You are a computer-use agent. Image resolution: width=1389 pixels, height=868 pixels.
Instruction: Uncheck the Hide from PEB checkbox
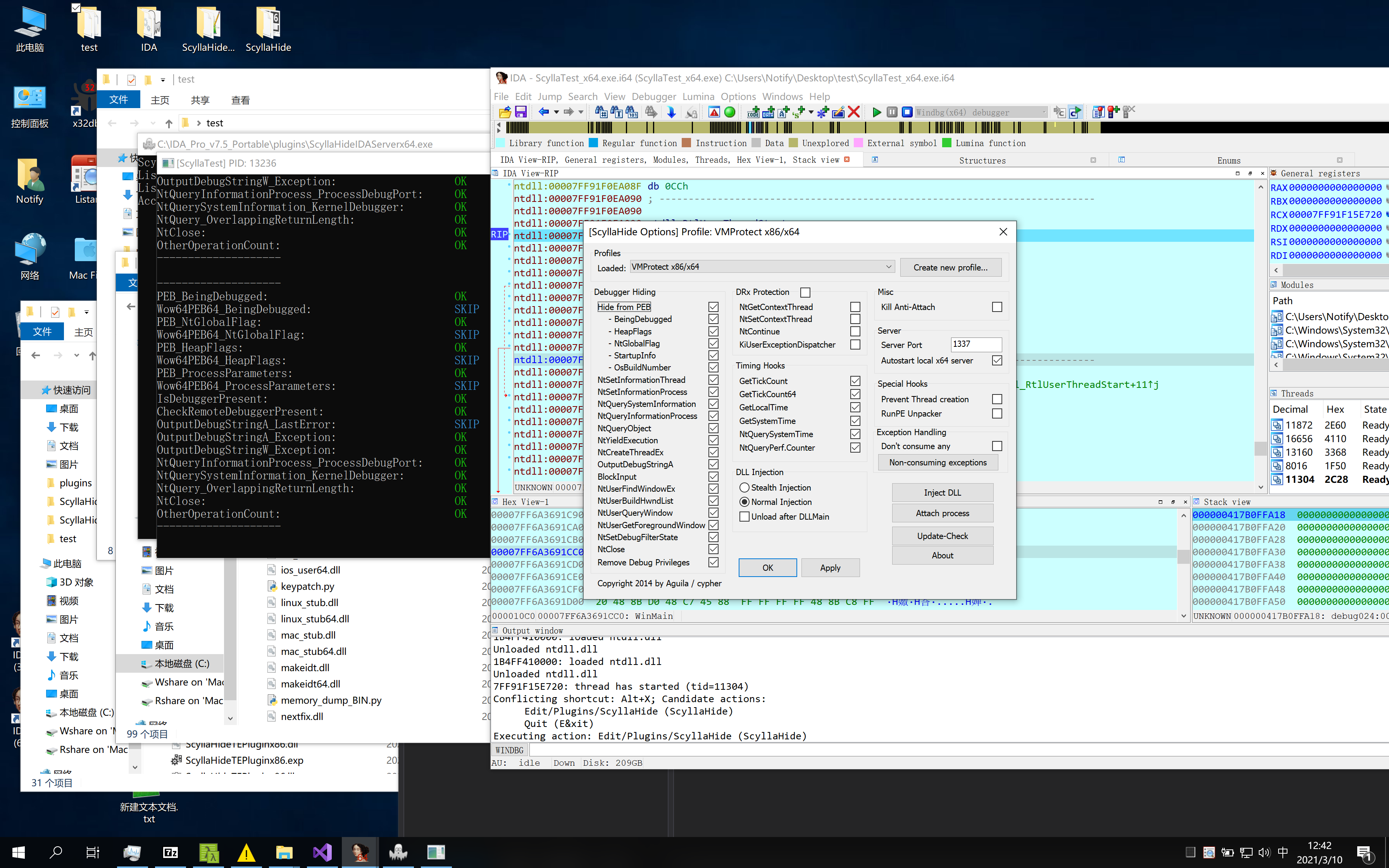pyautogui.click(x=713, y=307)
